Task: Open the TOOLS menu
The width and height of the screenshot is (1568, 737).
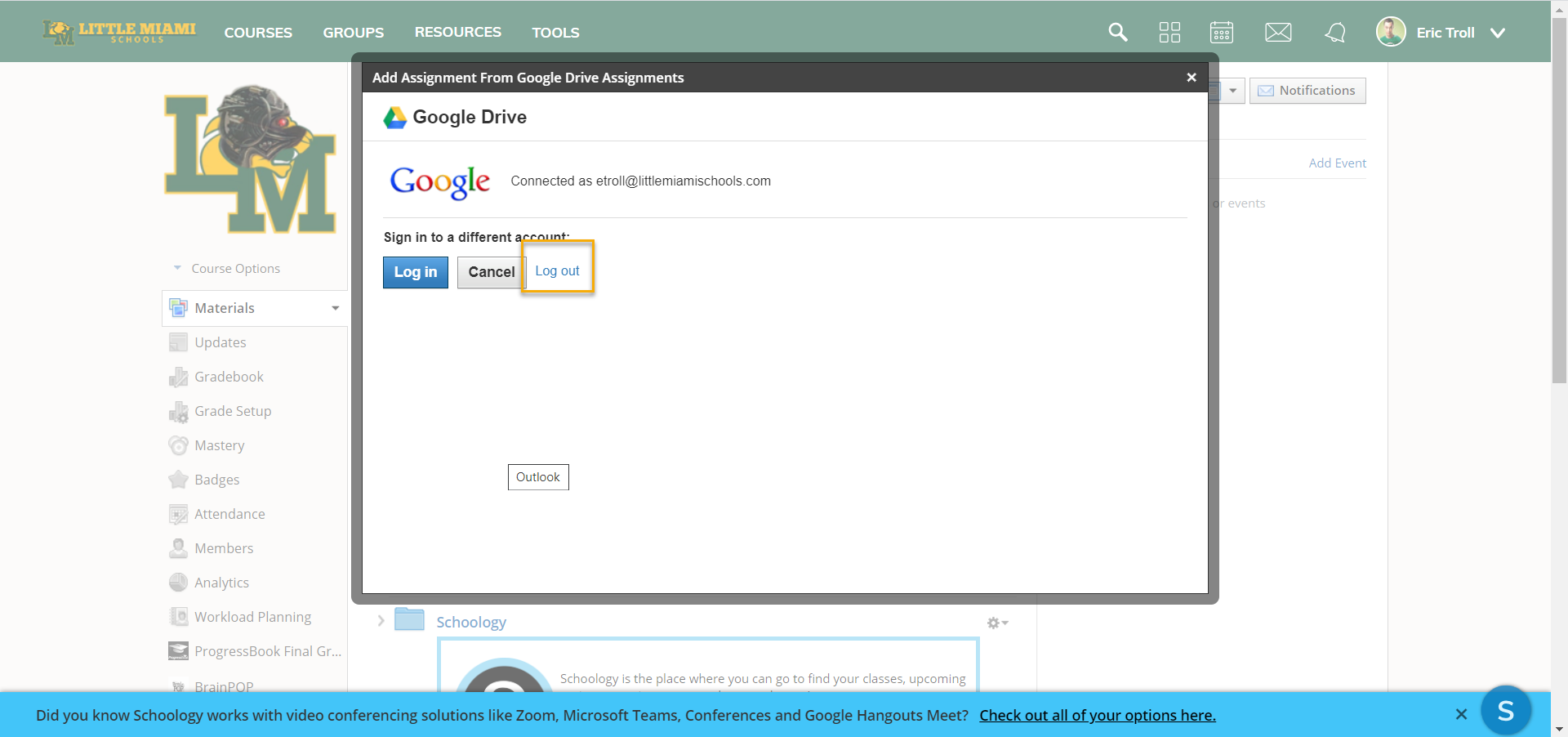Action: point(556,33)
